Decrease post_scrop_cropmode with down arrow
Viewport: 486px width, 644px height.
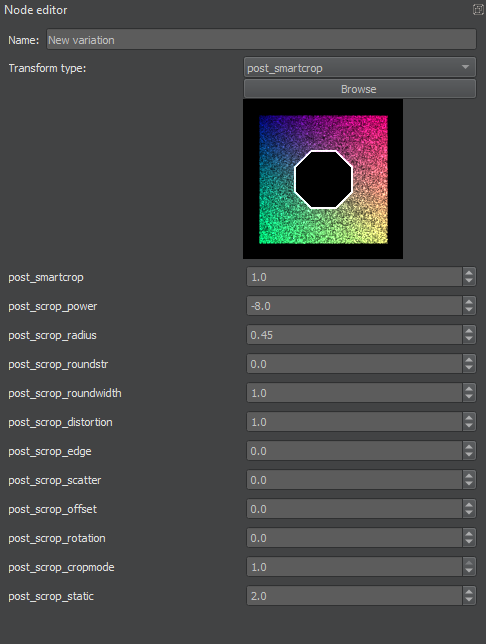[x=469, y=572]
